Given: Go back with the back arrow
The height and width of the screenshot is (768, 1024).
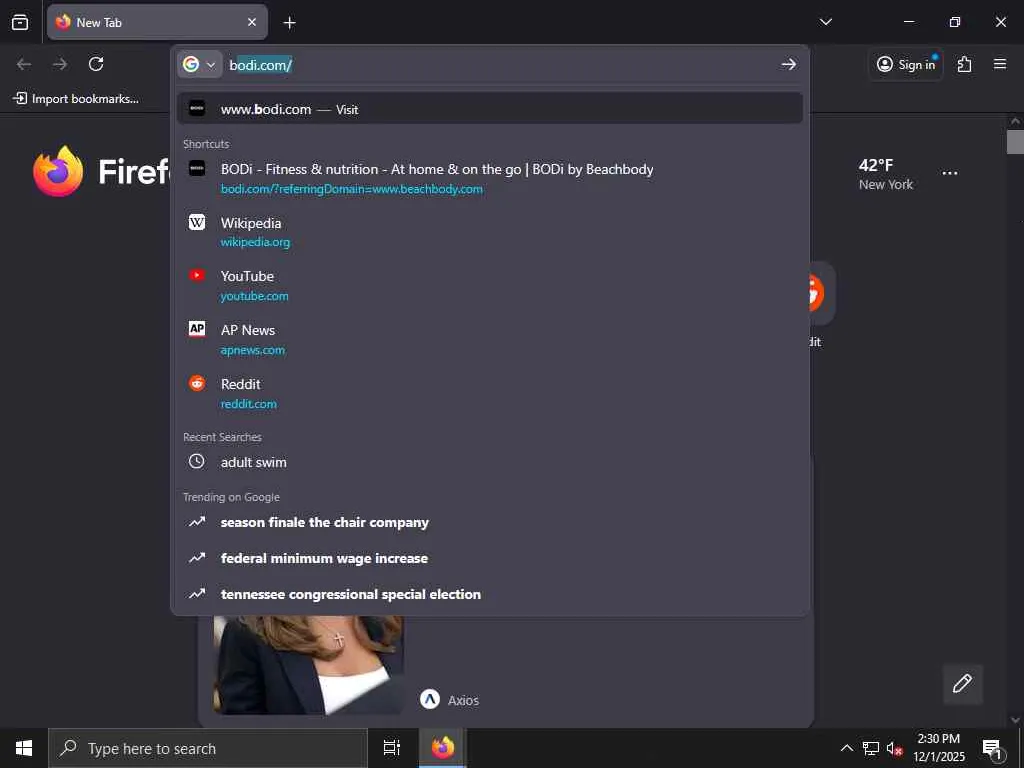Looking at the screenshot, I should [24, 64].
